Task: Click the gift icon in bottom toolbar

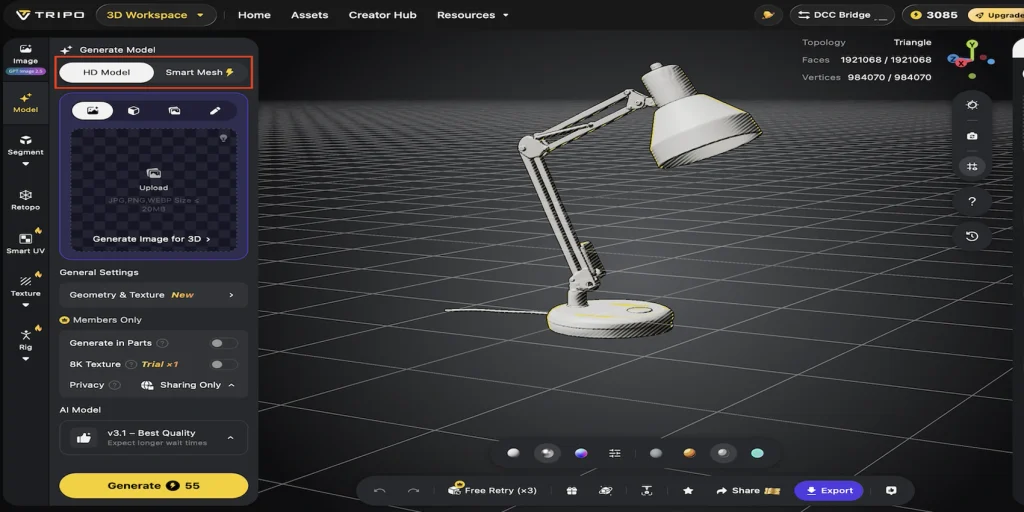Action: [571, 490]
